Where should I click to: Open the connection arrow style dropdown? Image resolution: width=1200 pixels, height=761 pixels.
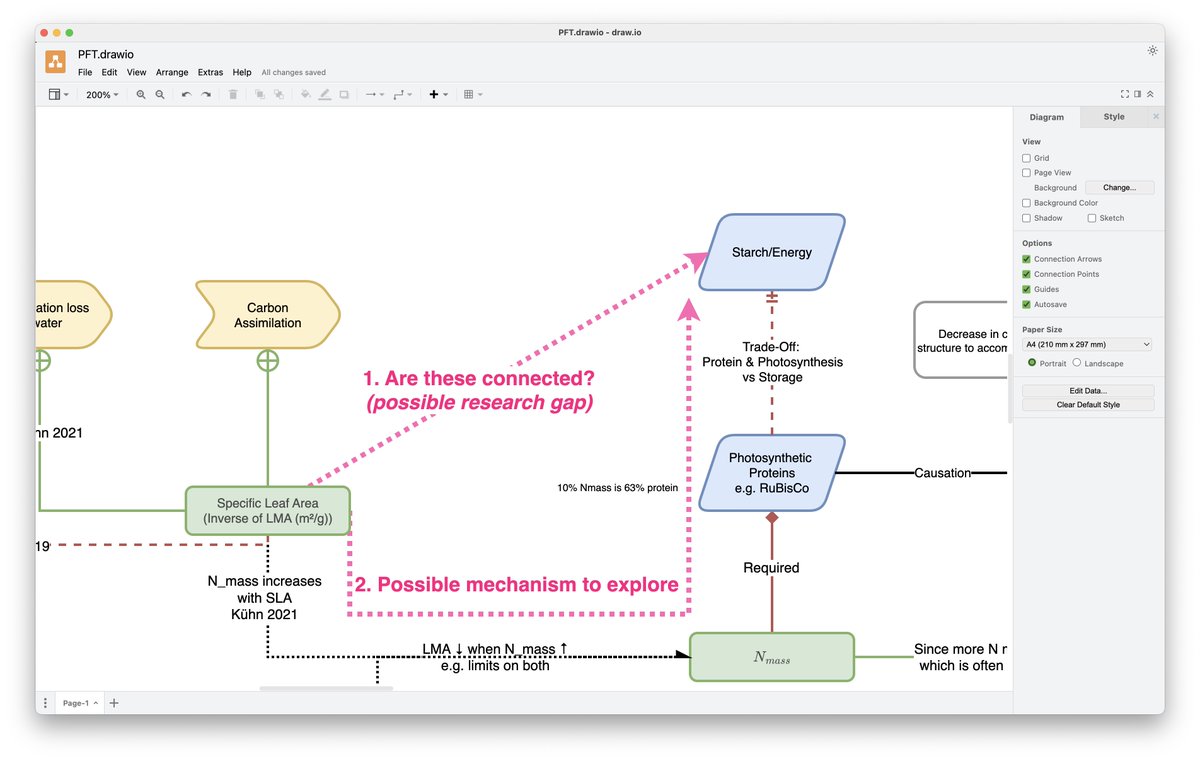pos(374,95)
